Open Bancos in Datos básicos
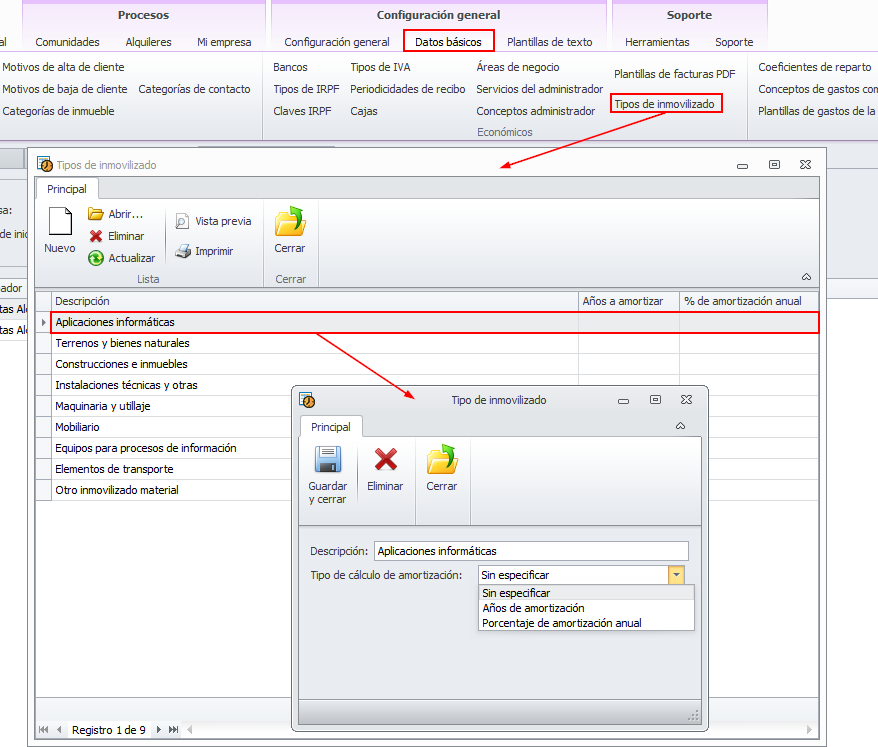Viewport: 878px width, 747px height. (290, 67)
